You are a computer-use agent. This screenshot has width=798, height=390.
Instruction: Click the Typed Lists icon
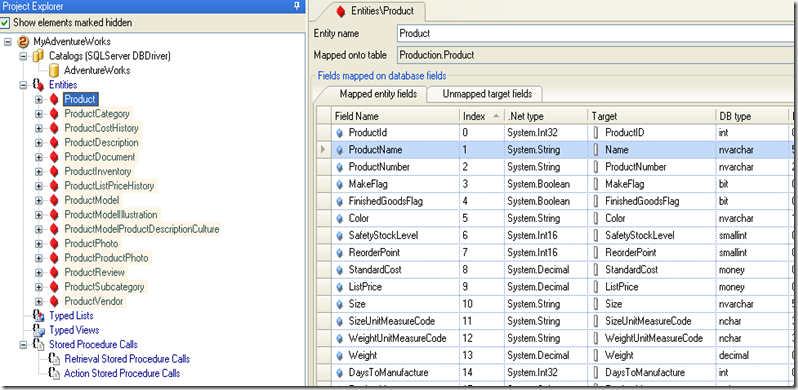tap(38, 316)
